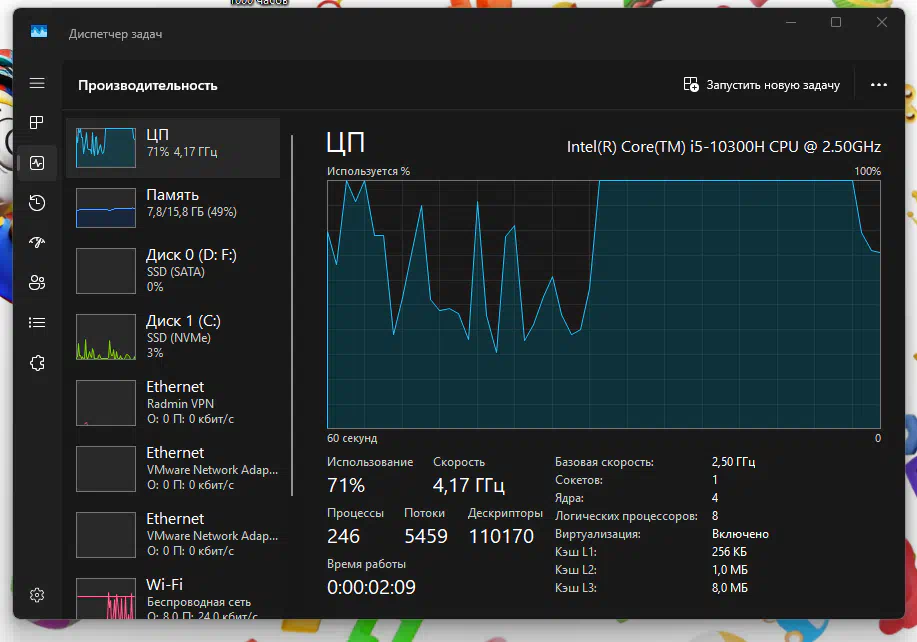Click the Процессы count 246

click(343, 536)
